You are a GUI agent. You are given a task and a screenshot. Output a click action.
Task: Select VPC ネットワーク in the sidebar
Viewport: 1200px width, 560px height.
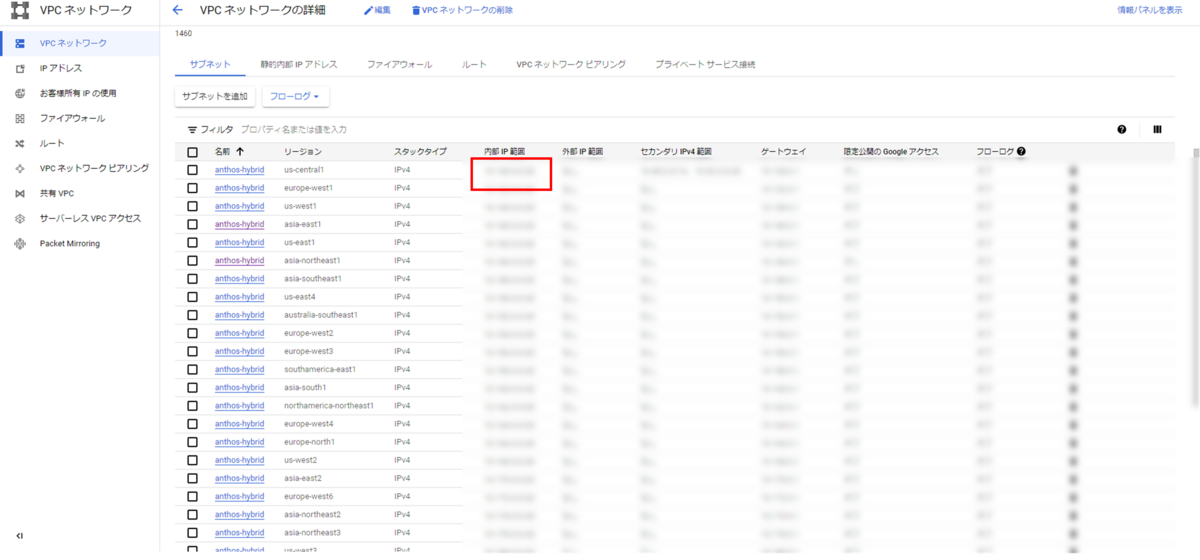click(80, 44)
